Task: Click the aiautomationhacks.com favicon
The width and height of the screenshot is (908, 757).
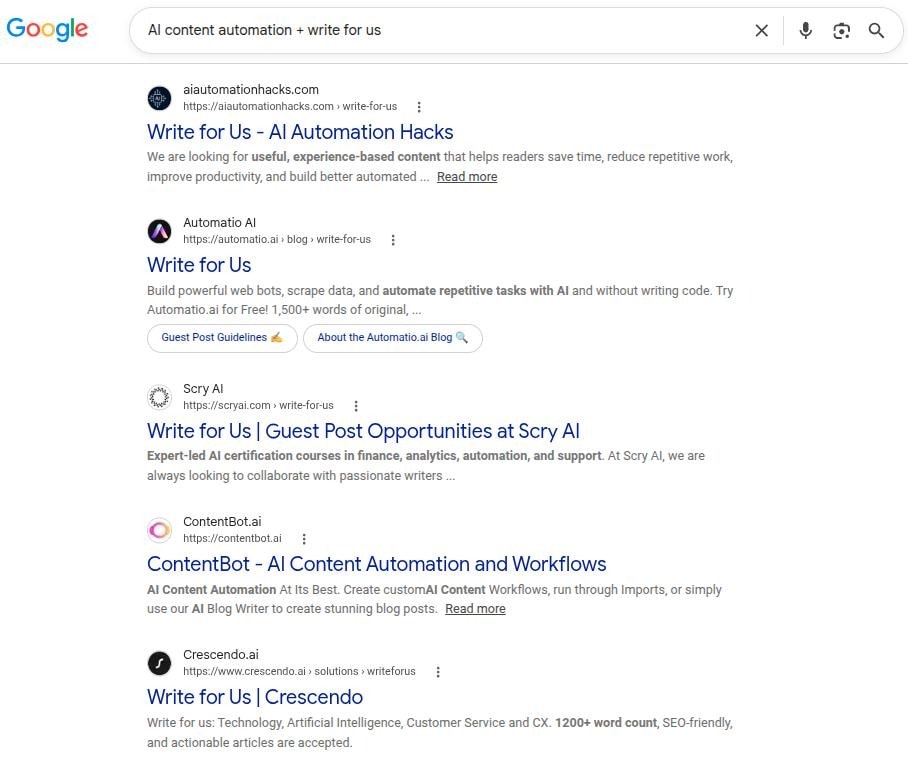Action: coord(159,98)
